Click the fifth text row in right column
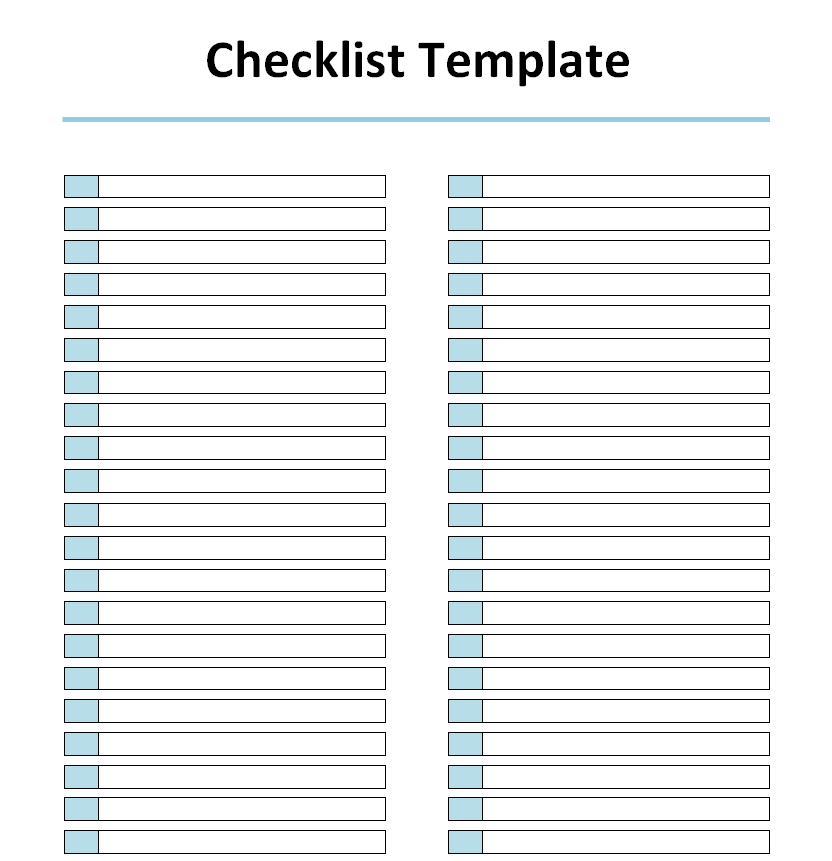The height and width of the screenshot is (861, 832). click(626, 317)
